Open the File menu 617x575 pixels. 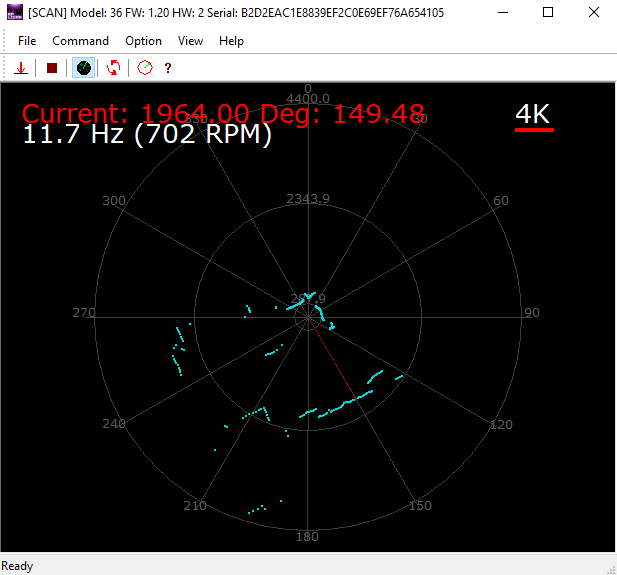coord(27,41)
